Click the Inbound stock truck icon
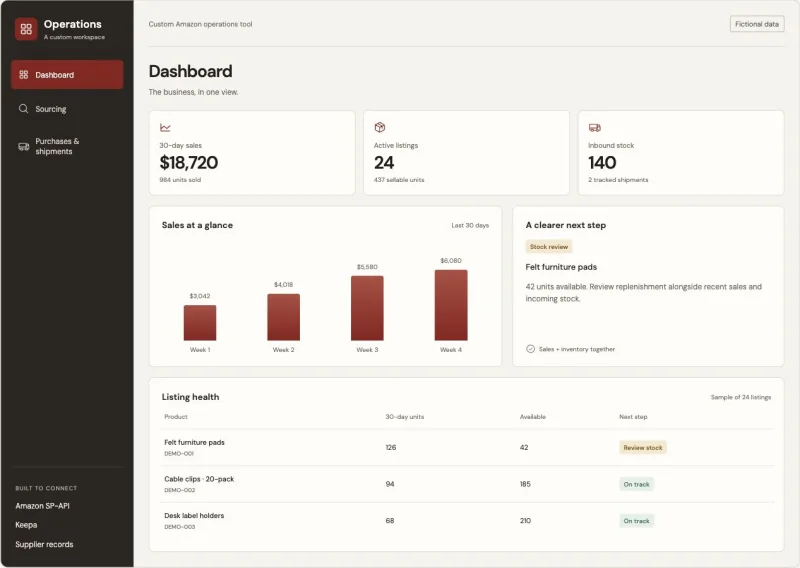Screen dimensions: 800x568 pos(594,128)
